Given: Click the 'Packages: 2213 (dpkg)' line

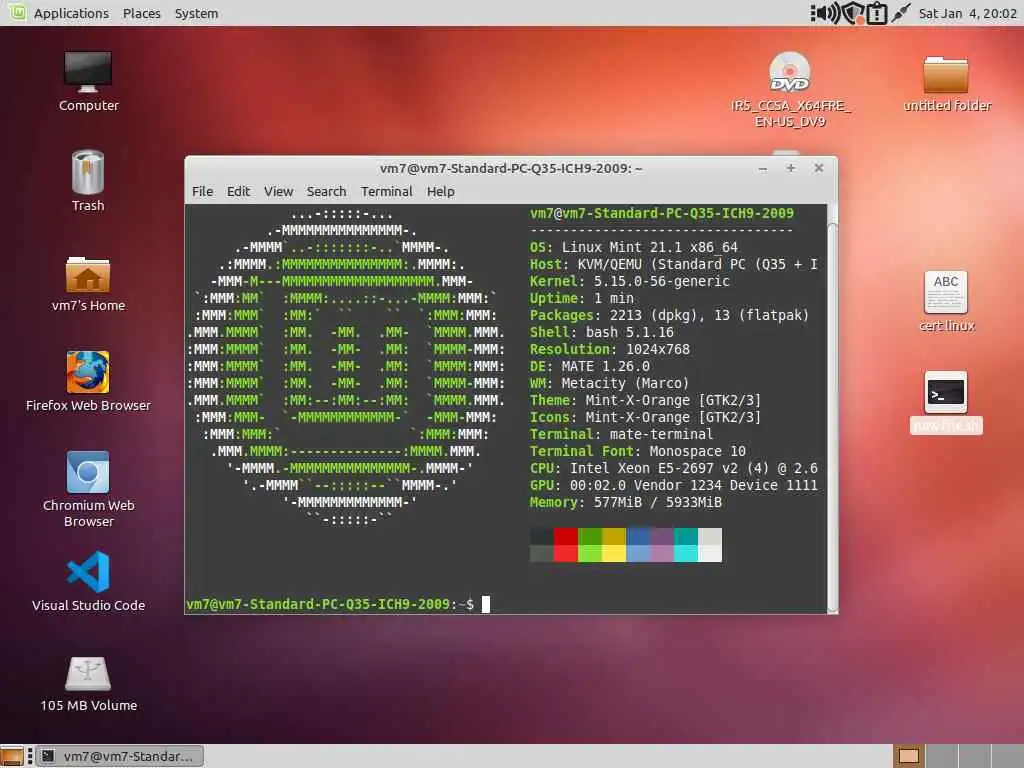Looking at the screenshot, I should [669, 315].
